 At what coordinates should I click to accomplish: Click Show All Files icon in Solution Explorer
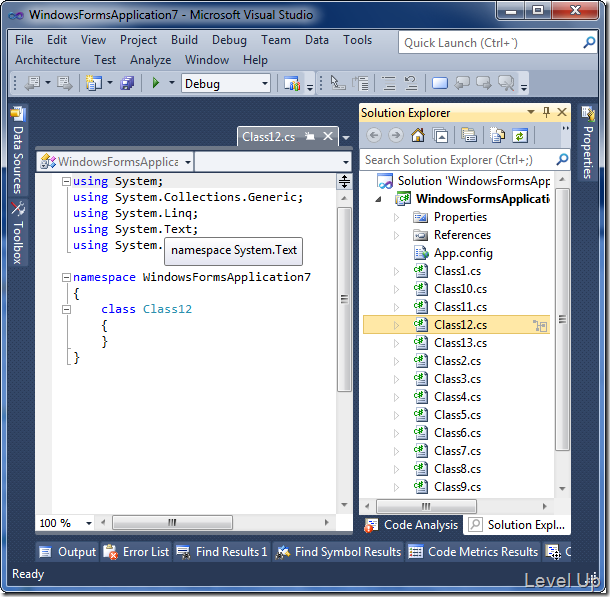click(498, 136)
